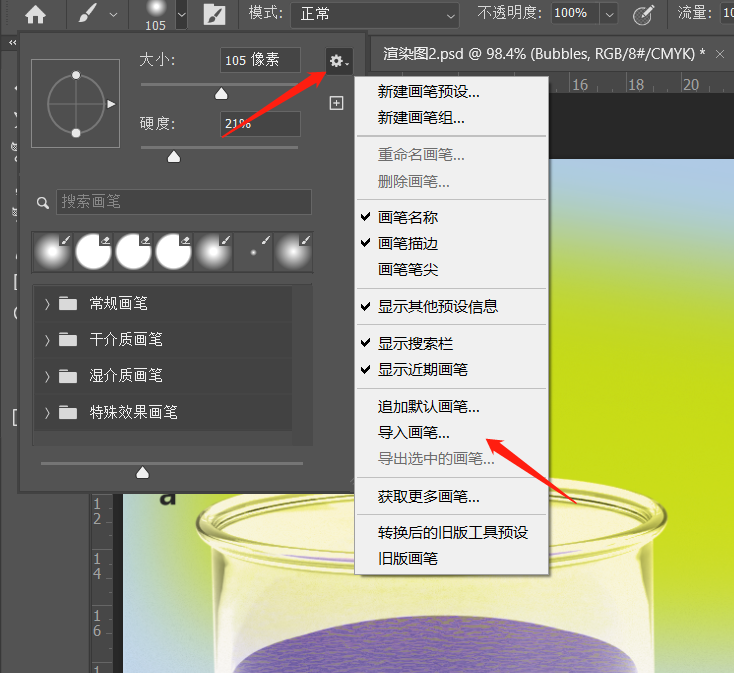Click the create new brush preset plus icon
Viewport: 734px width, 673px height.
[x=336, y=103]
